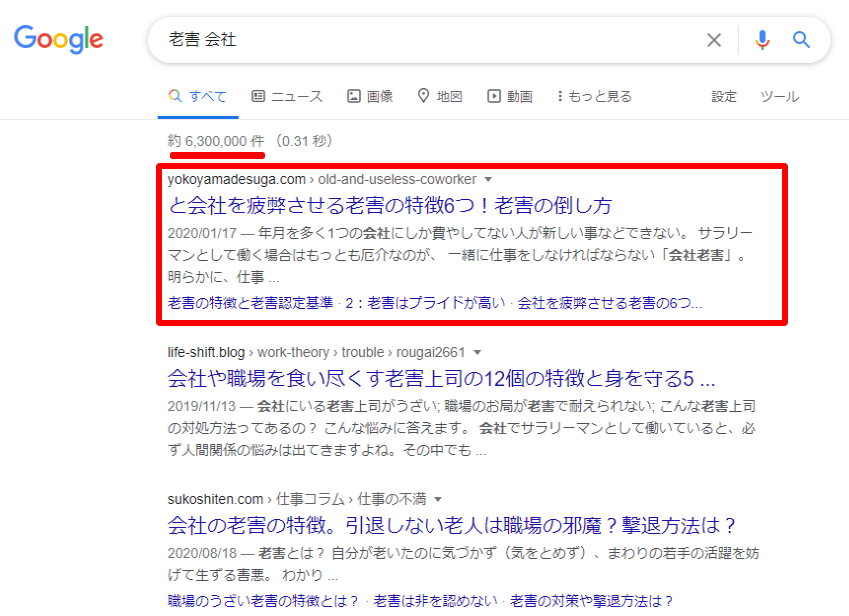The image size is (849, 616).
Task: Click the Google logo
Action: [x=58, y=39]
